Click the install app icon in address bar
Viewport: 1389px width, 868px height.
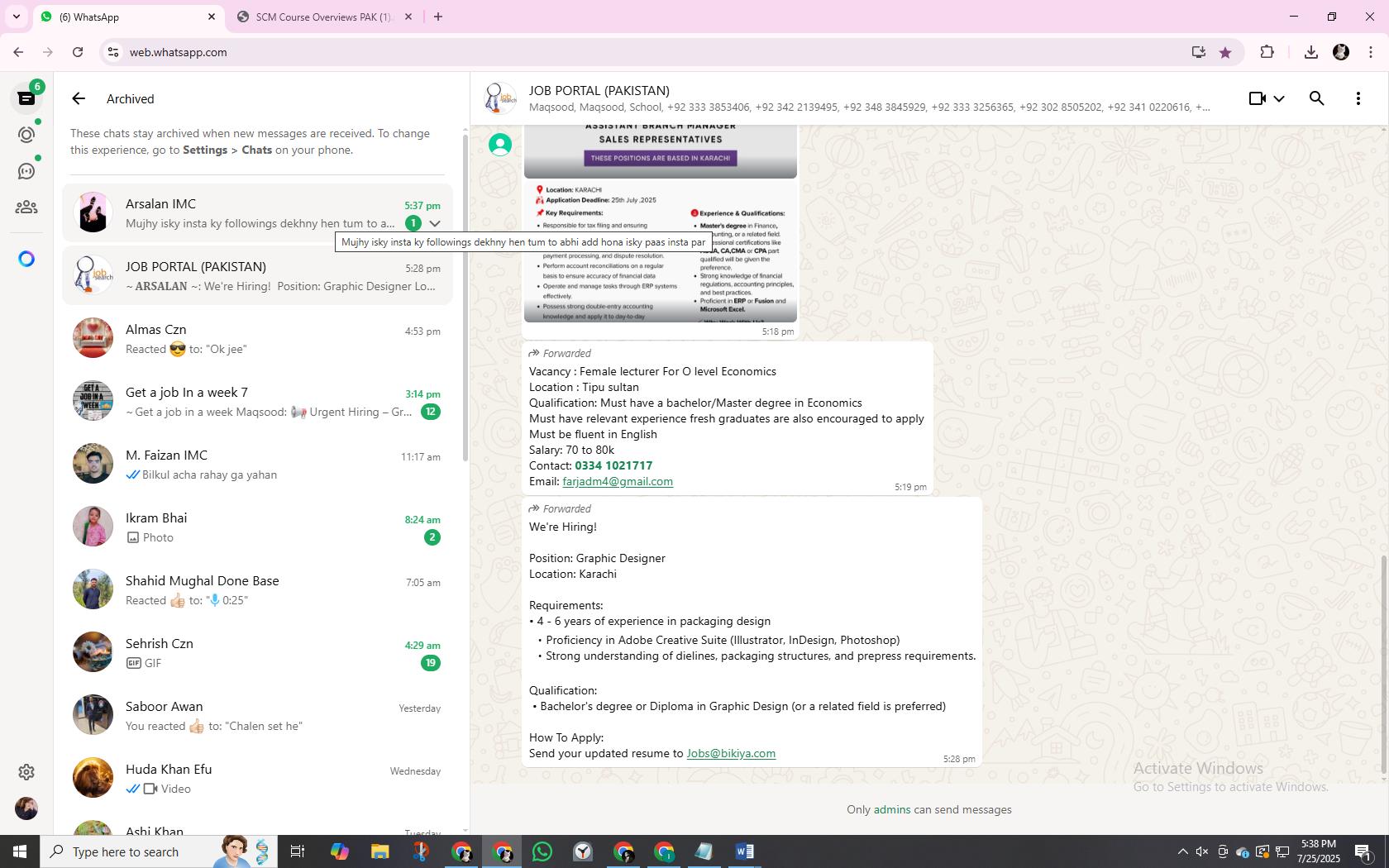click(x=1198, y=52)
